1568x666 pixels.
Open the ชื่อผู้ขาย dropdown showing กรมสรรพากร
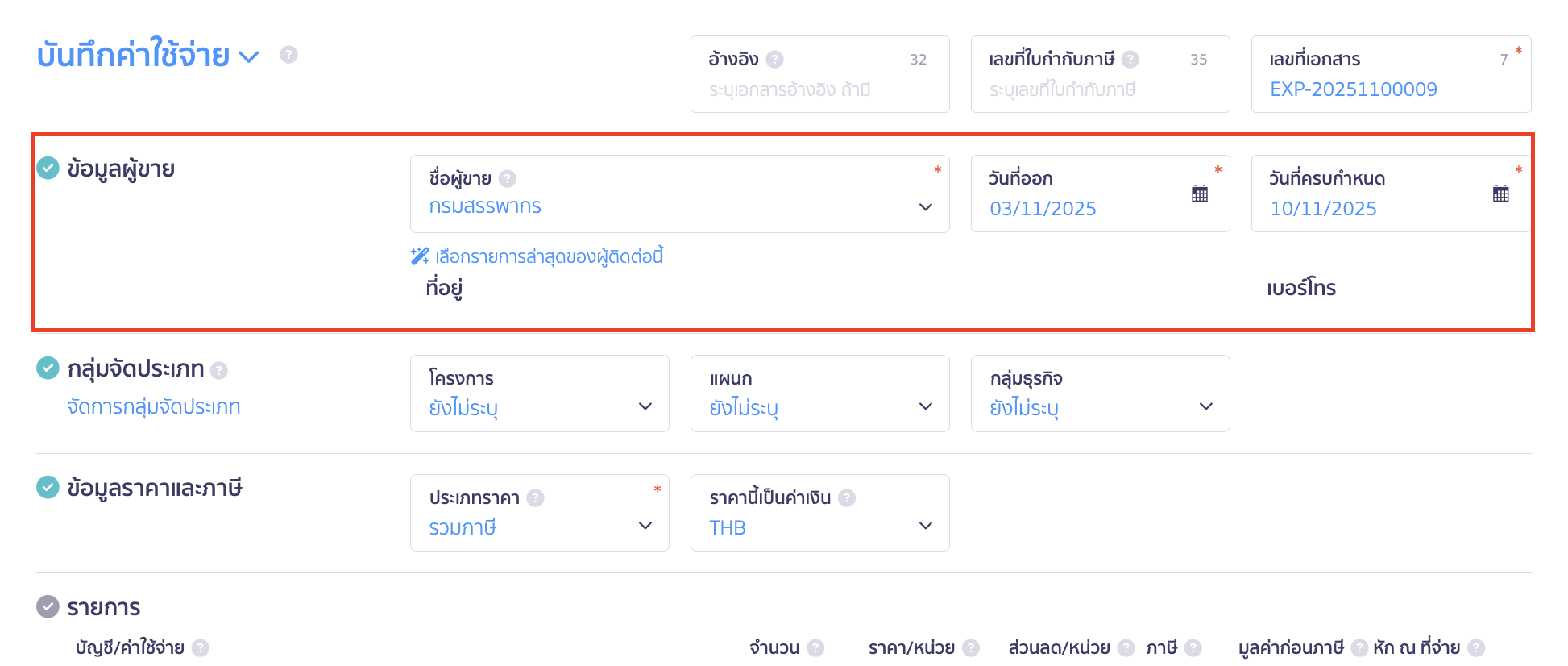(x=925, y=207)
